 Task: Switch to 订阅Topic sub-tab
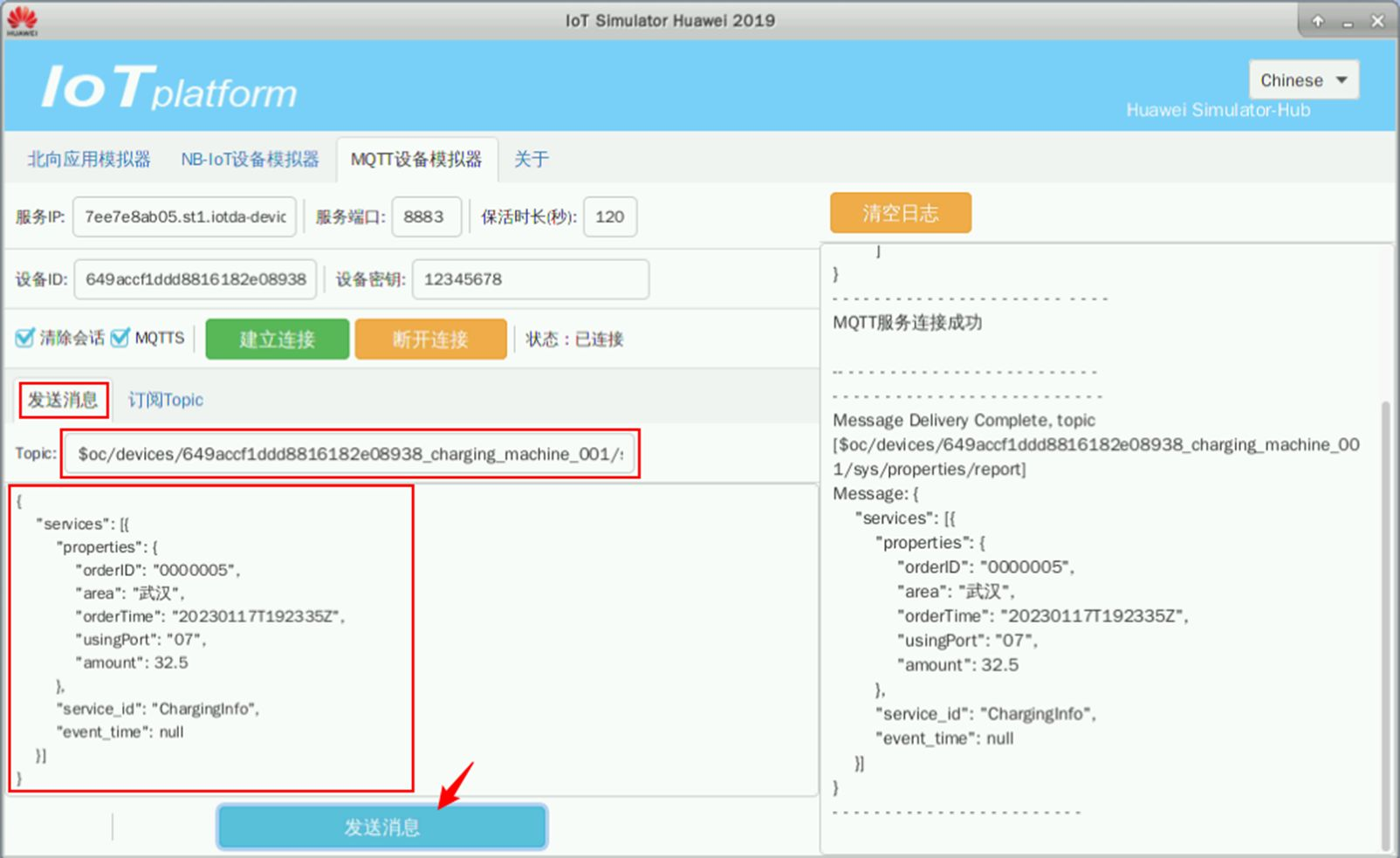coord(166,400)
